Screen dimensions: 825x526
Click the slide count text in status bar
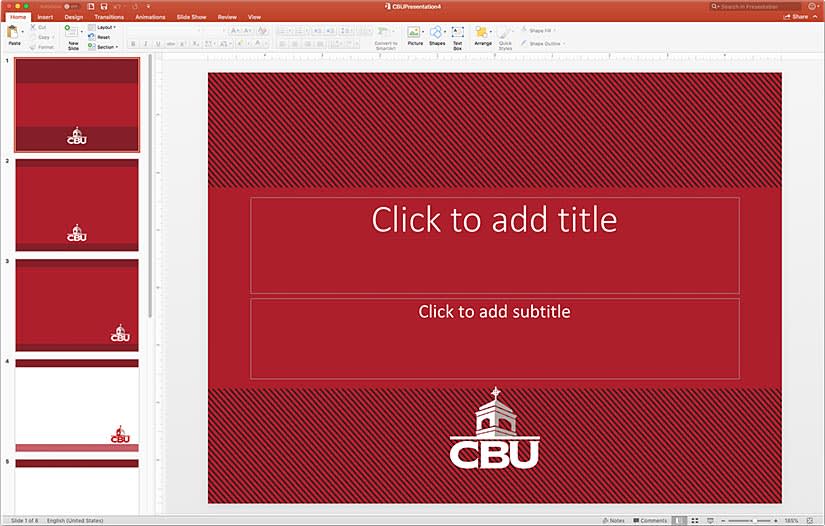pyautogui.click(x=24, y=520)
